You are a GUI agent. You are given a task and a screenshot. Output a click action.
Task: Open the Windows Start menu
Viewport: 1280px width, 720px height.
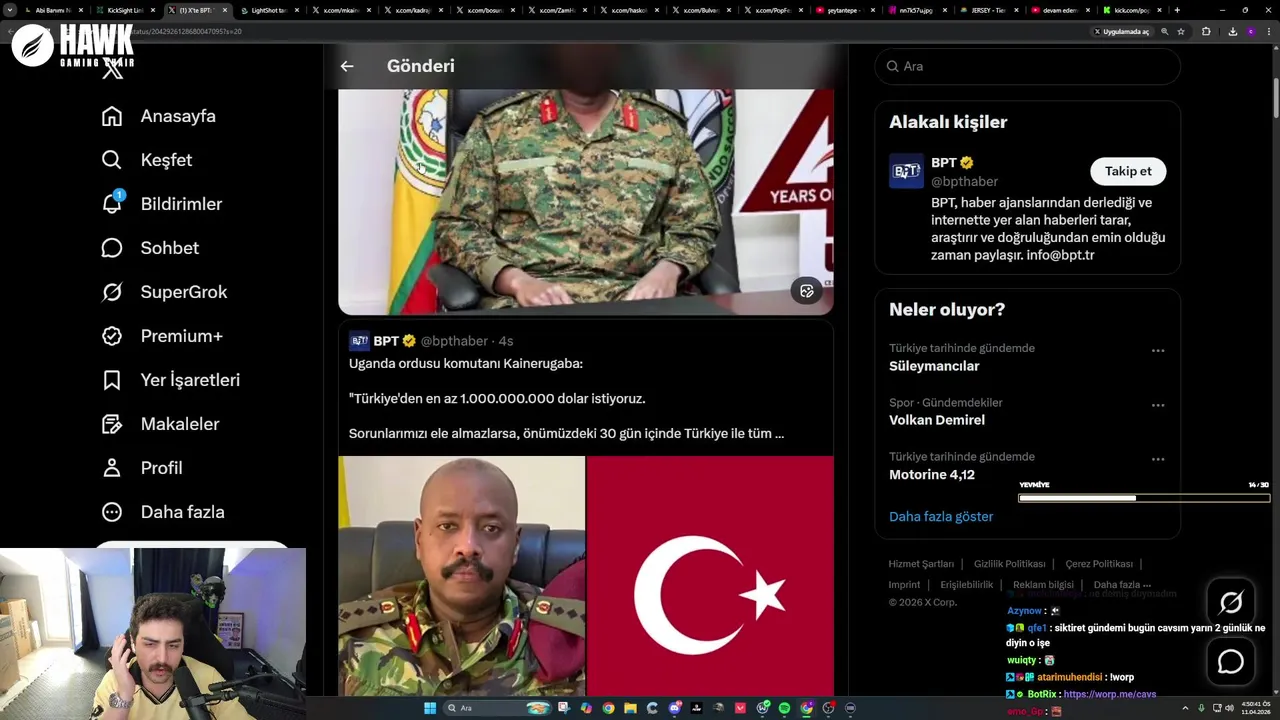[x=430, y=708]
